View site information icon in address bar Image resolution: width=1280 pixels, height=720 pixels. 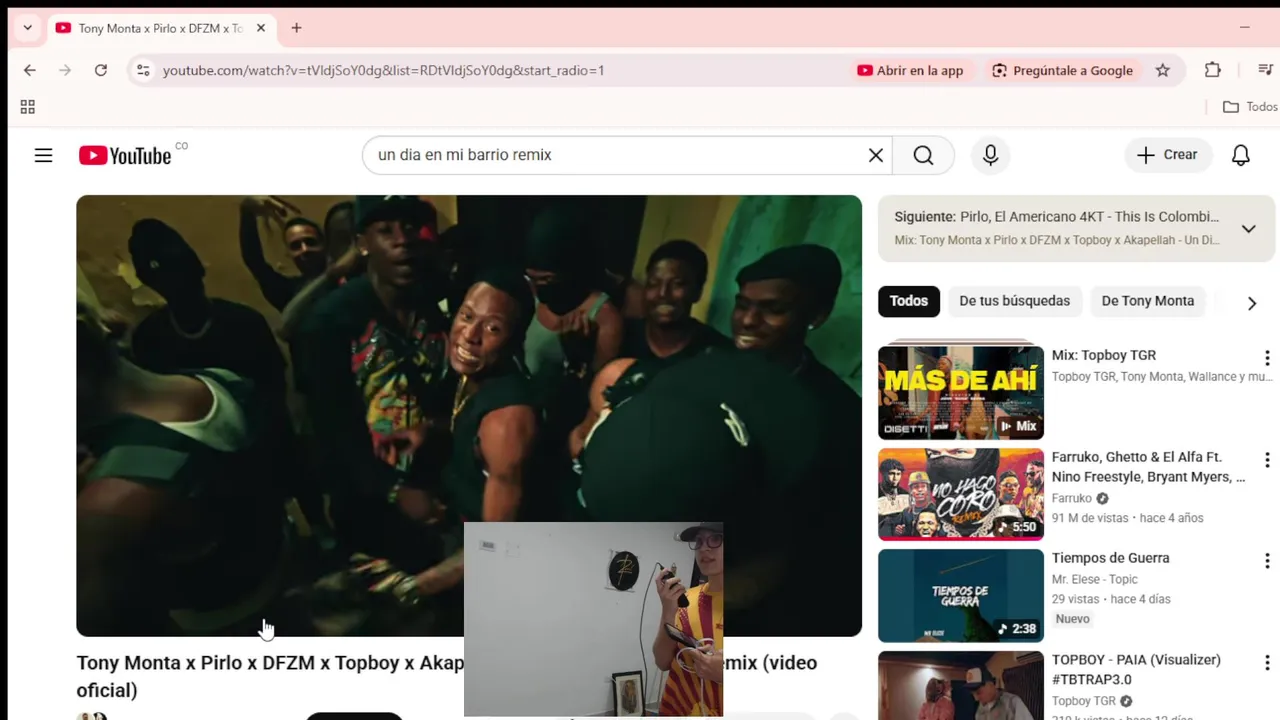point(143,70)
